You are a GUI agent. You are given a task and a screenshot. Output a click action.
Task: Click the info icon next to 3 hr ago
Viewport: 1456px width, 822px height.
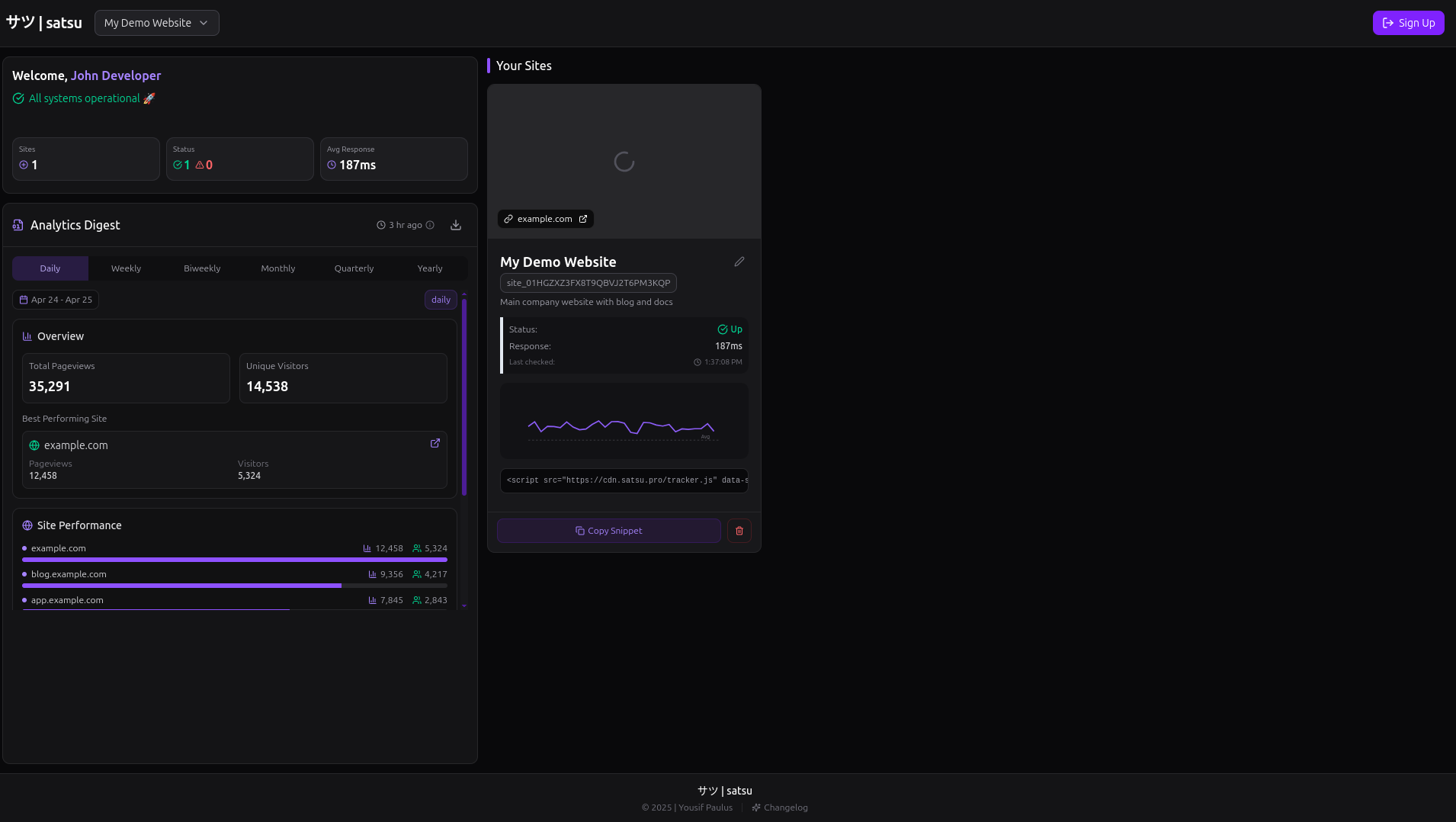click(x=430, y=225)
